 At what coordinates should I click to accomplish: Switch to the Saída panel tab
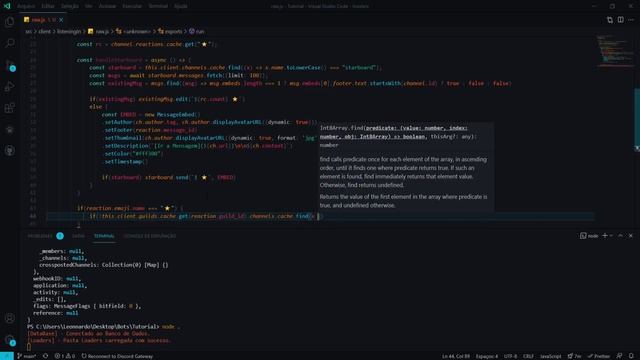78,236
